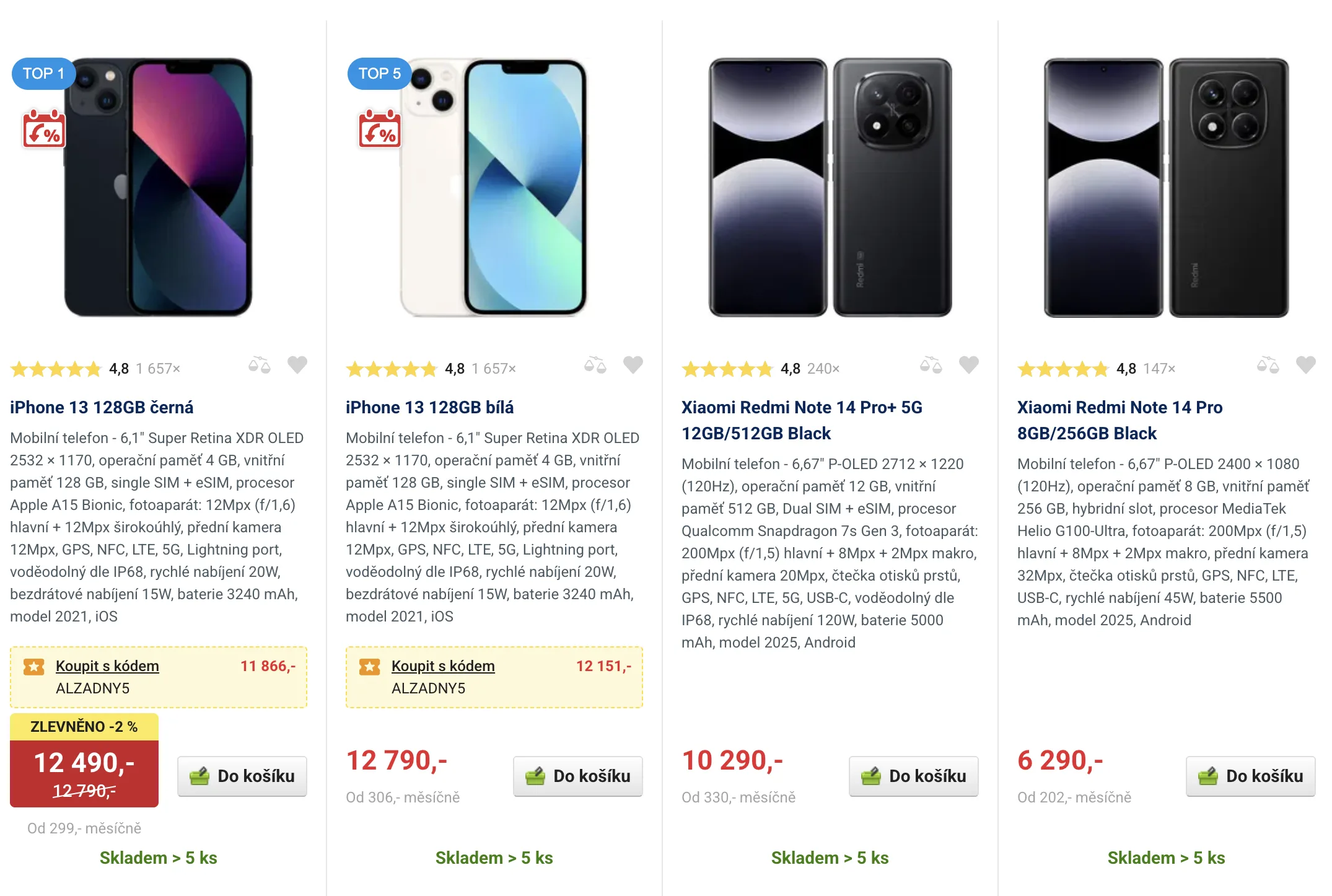Open Redmi Note 14 Pro Black product image
The image size is (1332, 896).
[x=1166, y=188]
